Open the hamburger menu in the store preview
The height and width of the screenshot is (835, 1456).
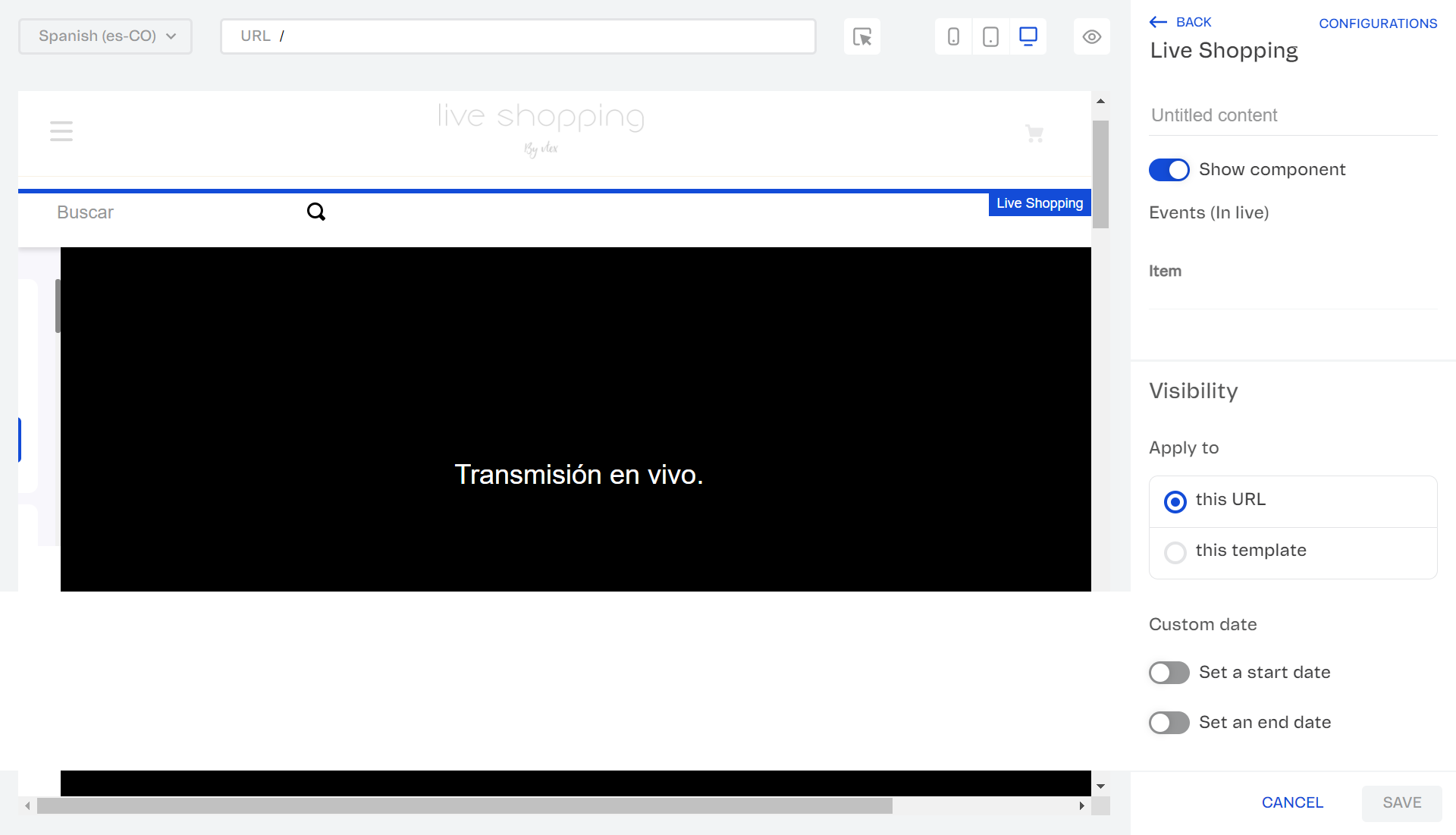[x=61, y=130]
